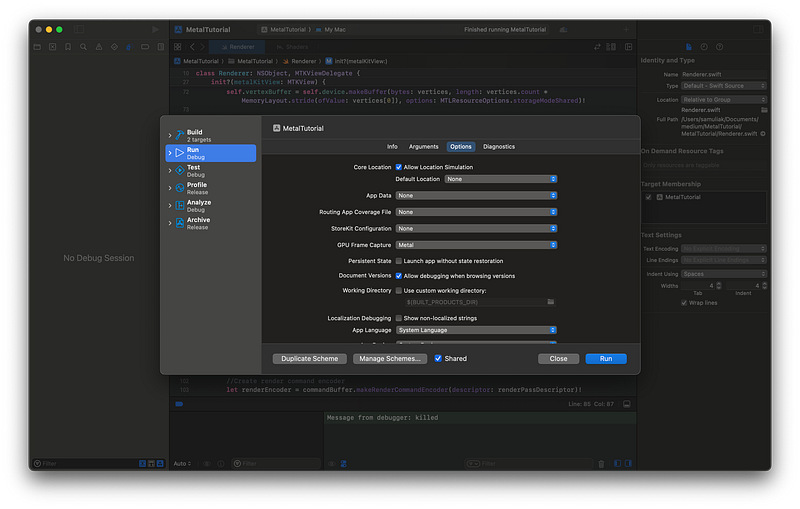
Task: Go back with the editor back arrow
Action: (x=192, y=47)
